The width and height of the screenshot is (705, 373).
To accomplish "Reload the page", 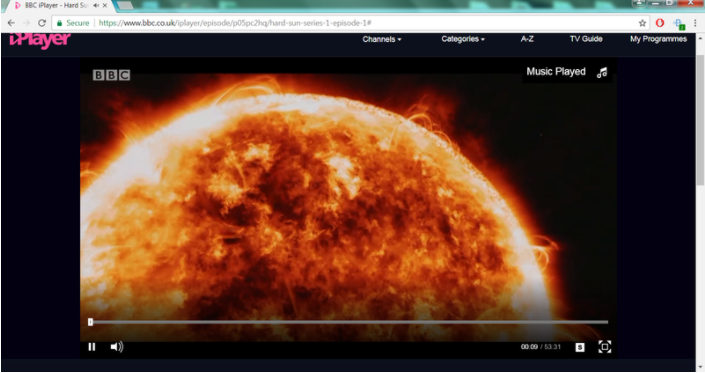I will tap(42, 23).
